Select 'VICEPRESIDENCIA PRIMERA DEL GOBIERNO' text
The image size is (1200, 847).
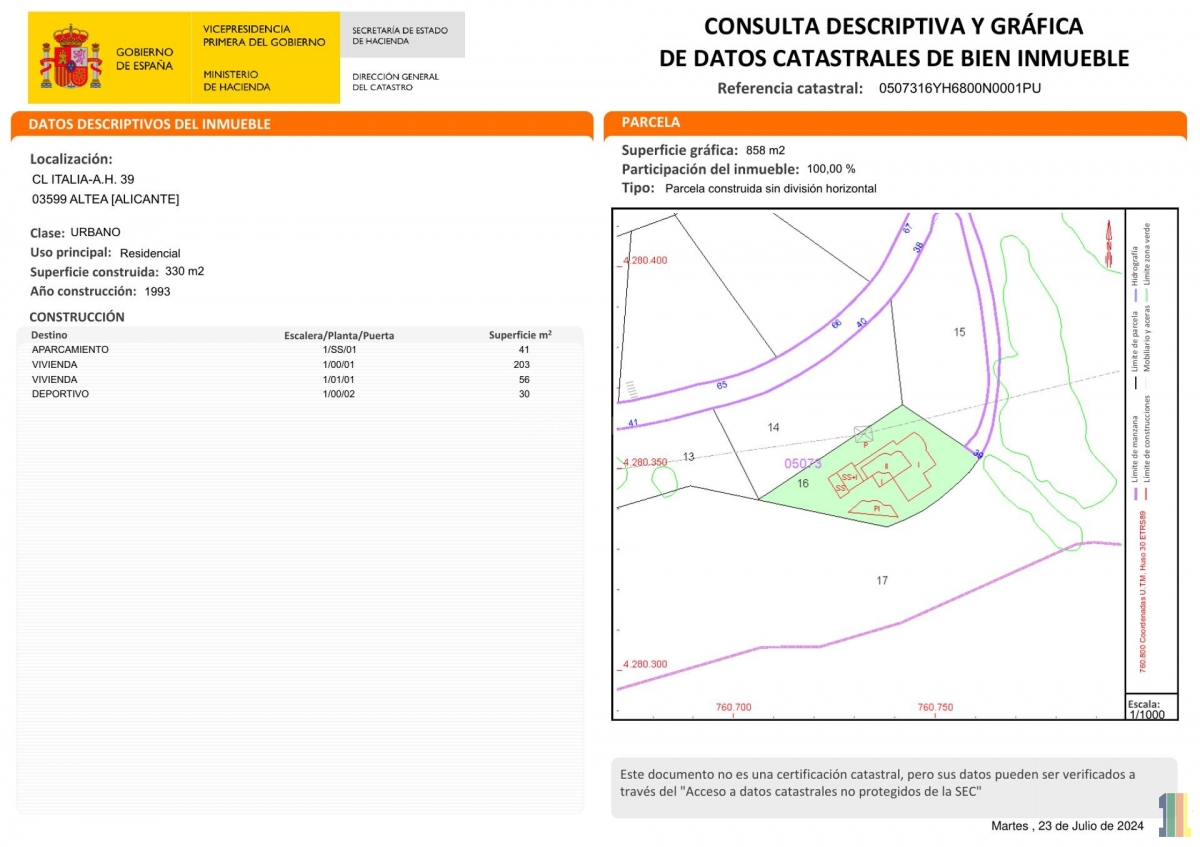point(264,36)
